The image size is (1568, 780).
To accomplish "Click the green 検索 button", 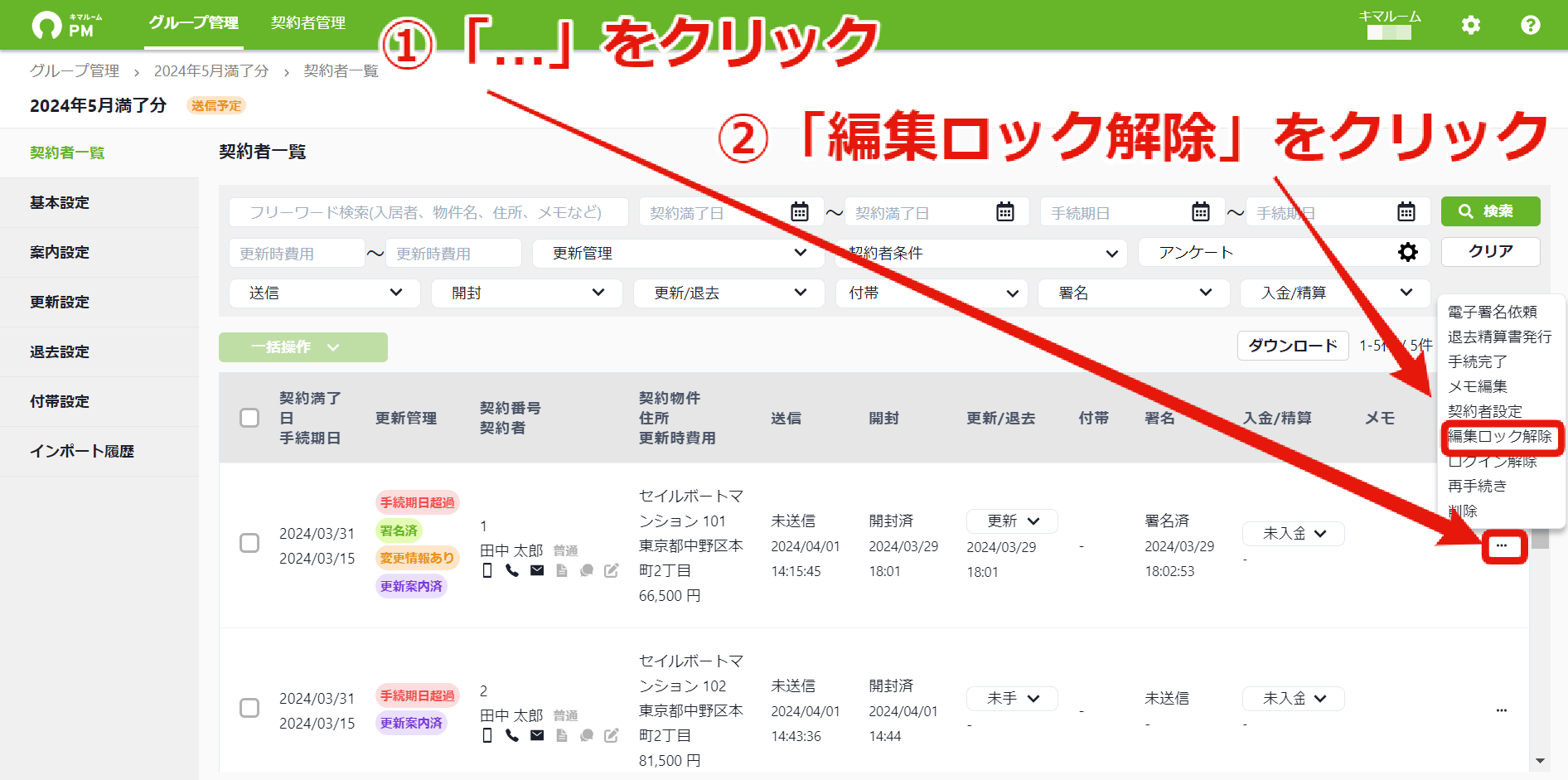I will (1491, 211).
